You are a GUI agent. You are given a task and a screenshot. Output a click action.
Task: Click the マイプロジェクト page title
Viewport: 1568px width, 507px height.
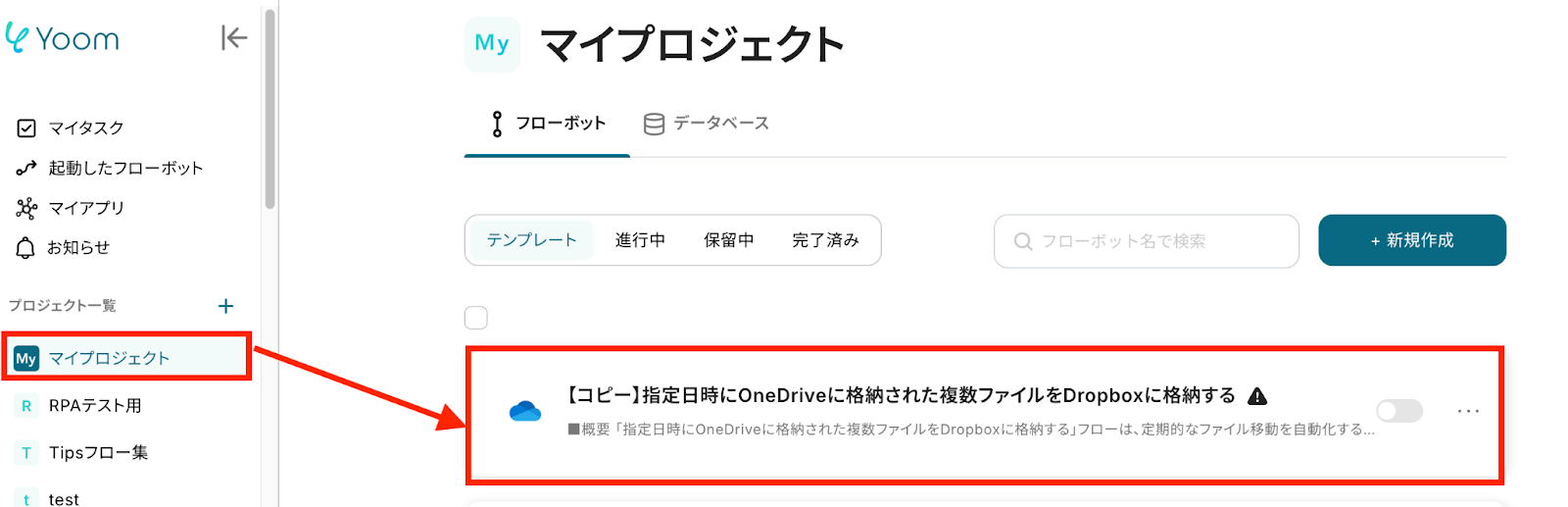[x=692, y=45]
